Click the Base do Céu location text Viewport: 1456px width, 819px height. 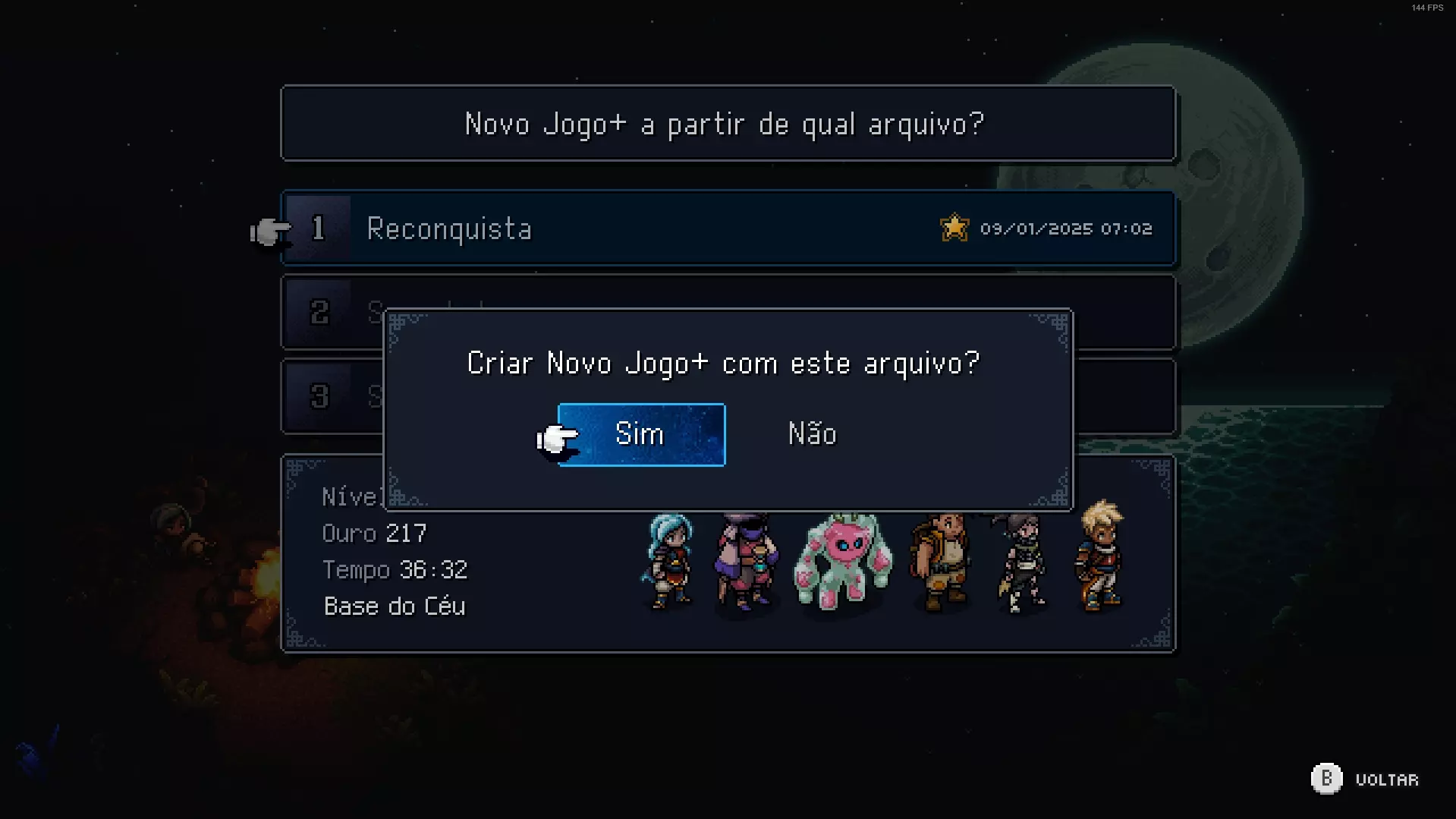pyautogui.click(x=395, y=606)
